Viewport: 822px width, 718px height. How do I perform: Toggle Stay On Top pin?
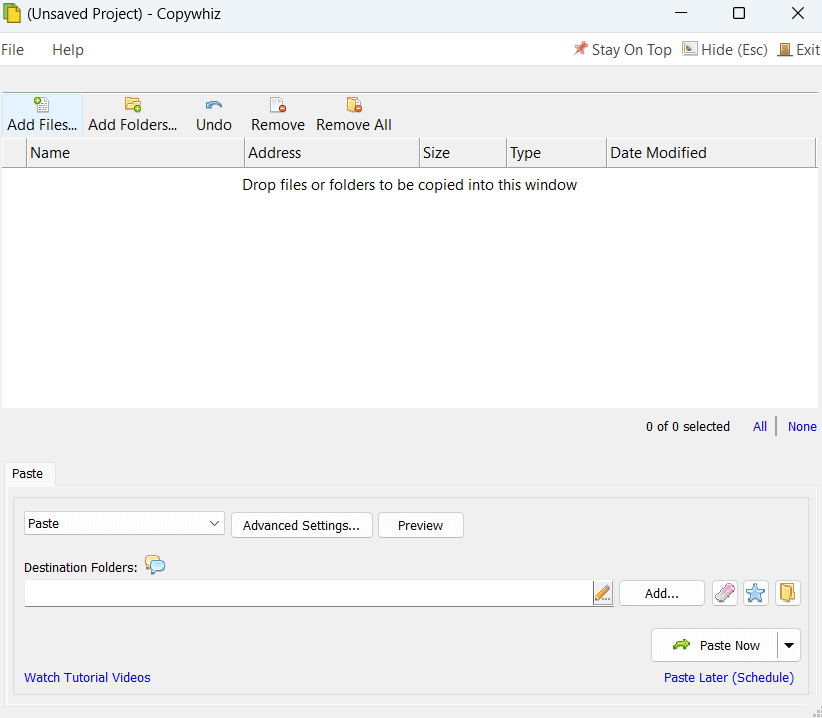(x=622, y=50)
